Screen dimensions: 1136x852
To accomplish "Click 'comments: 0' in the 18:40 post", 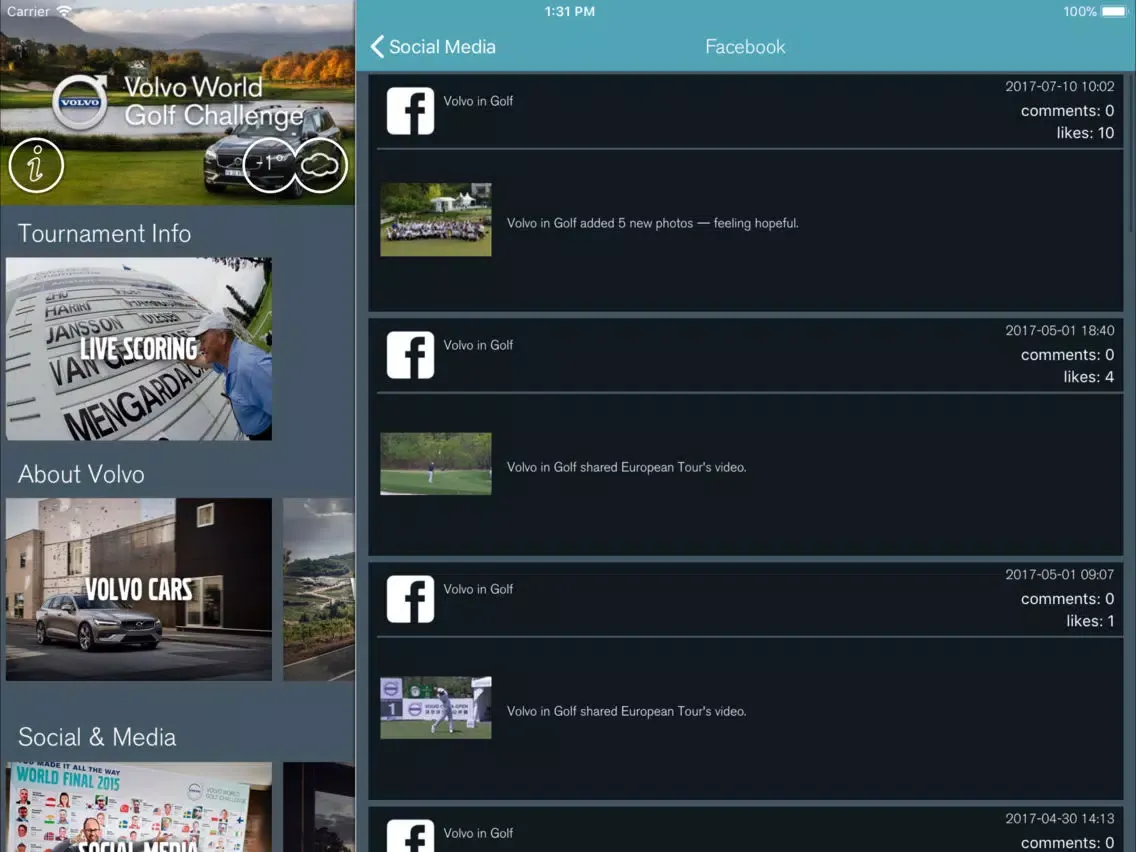I will [x=1068, y=355].
